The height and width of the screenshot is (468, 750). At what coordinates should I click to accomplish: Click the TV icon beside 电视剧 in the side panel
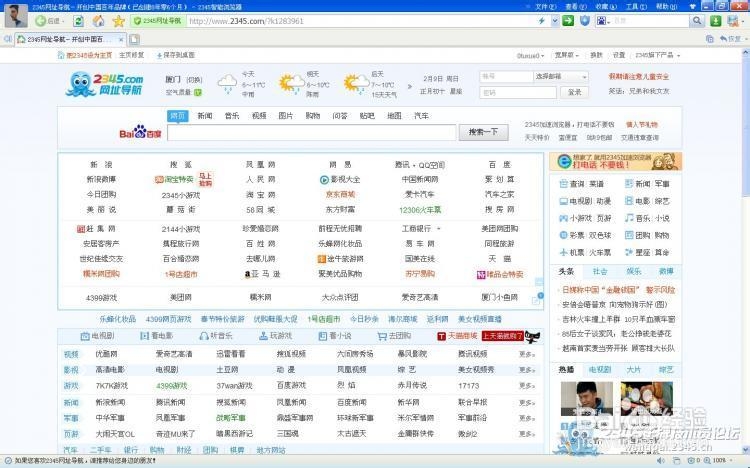563,201
